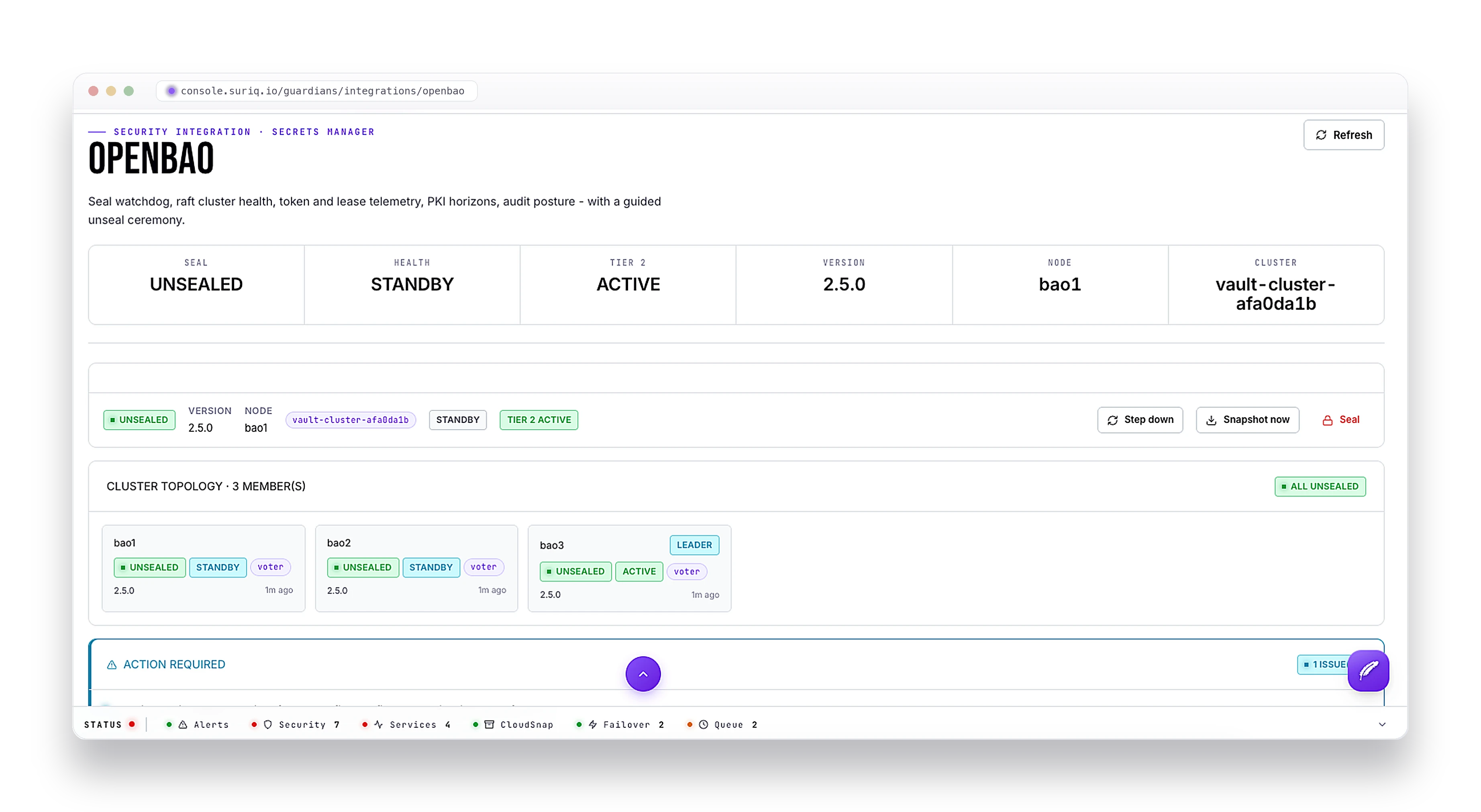Open Alerts in status bar
Screen dimensions: 1481x812
coord(197,724)
